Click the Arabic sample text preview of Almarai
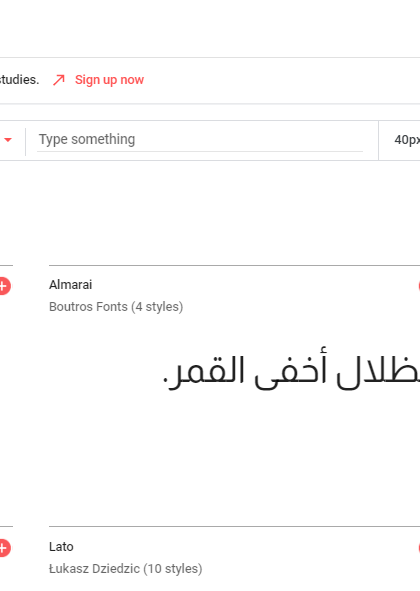Viewport: 420px width, 591px height. (x=291, y=371)
